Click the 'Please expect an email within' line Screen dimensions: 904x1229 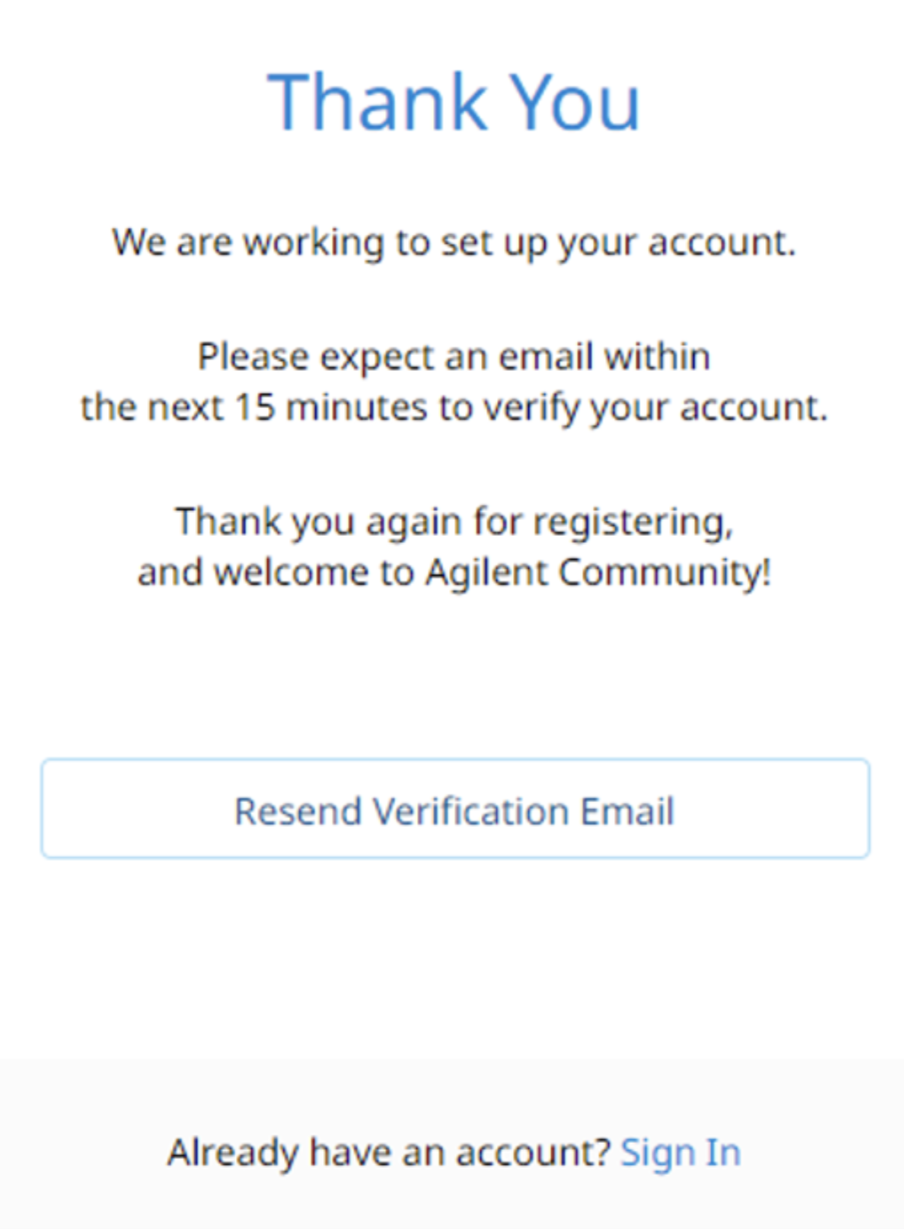coord(453,357)
